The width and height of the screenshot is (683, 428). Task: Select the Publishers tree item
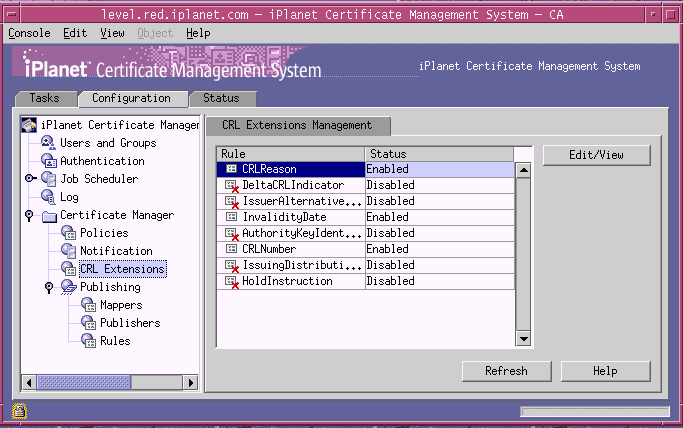[130, 323]
